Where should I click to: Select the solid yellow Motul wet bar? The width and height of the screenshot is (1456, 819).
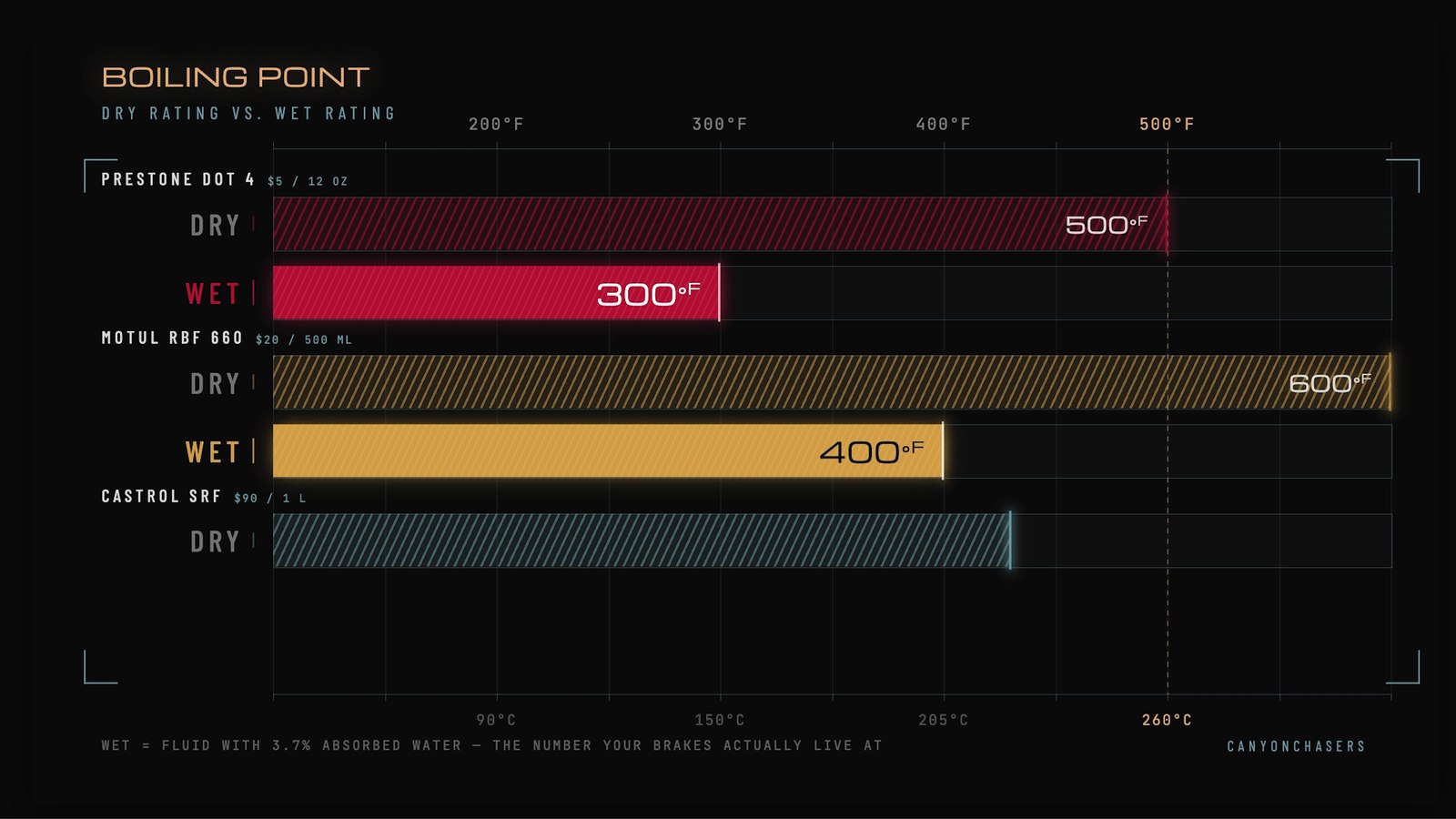coord(608,451)
